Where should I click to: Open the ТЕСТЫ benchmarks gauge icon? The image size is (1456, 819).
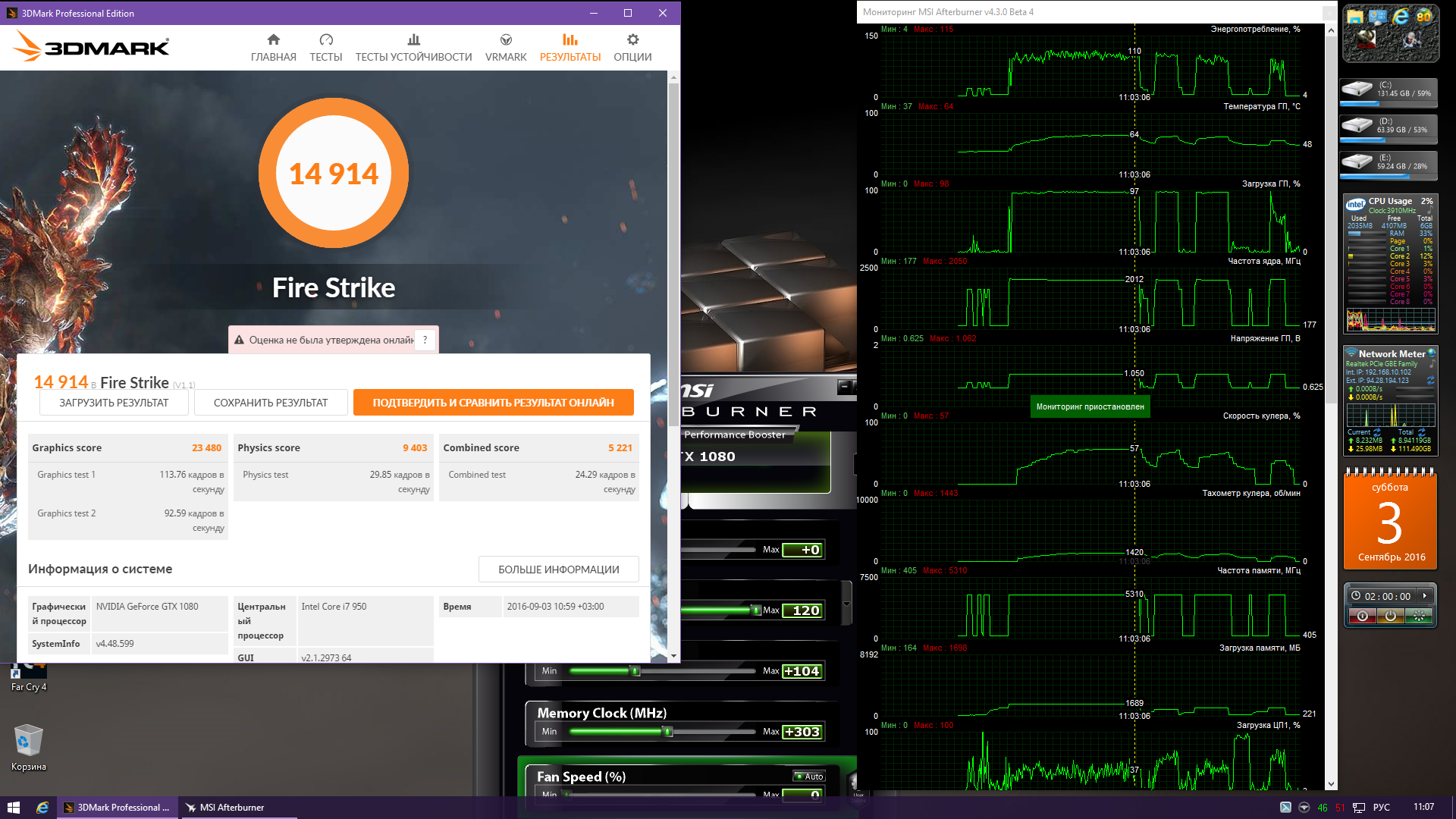tap(326, 40)
